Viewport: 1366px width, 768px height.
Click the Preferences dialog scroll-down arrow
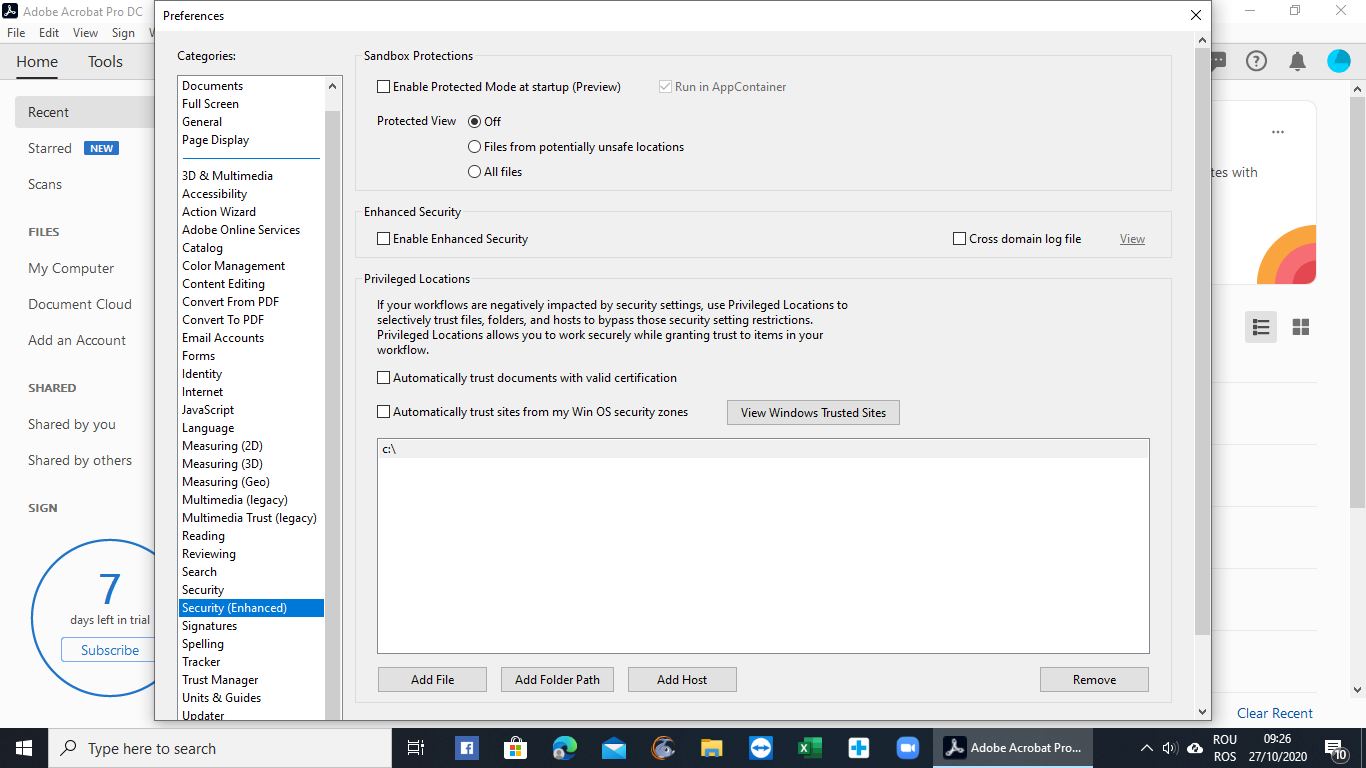(x=1203, y=711)
